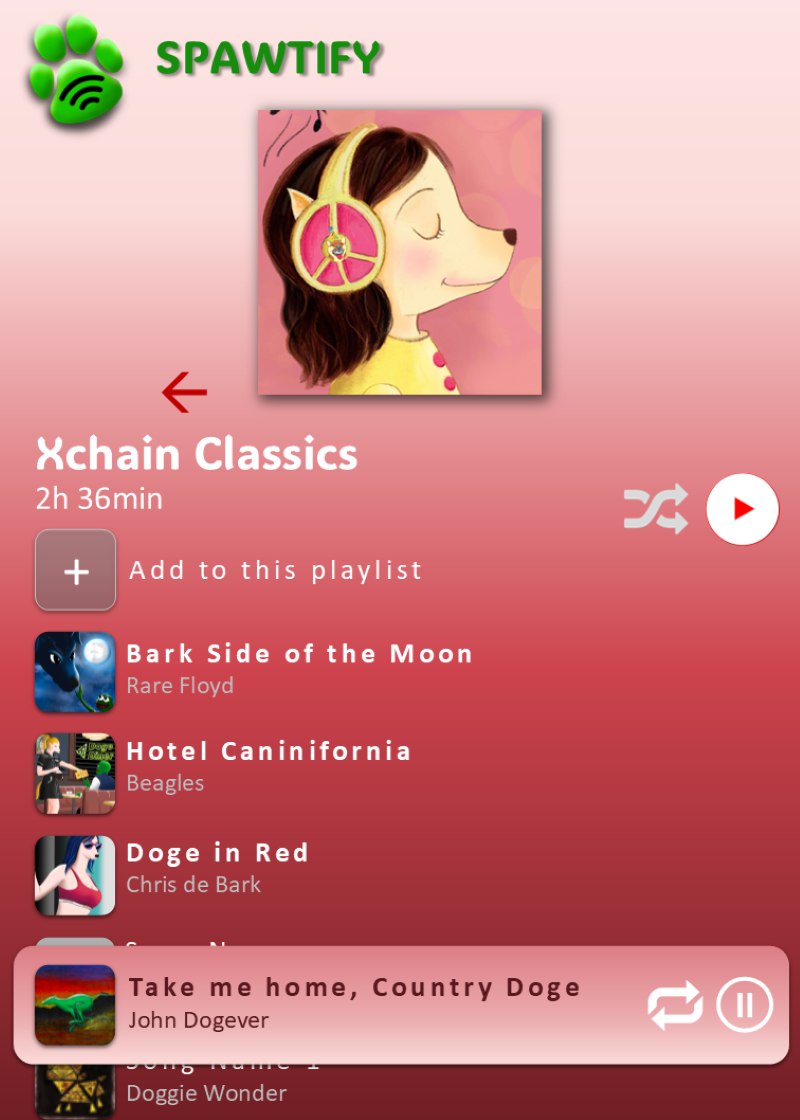Open Hotel Caninifornia cover thumbnail
The image size is (800, 1120).
coord(75,774)
